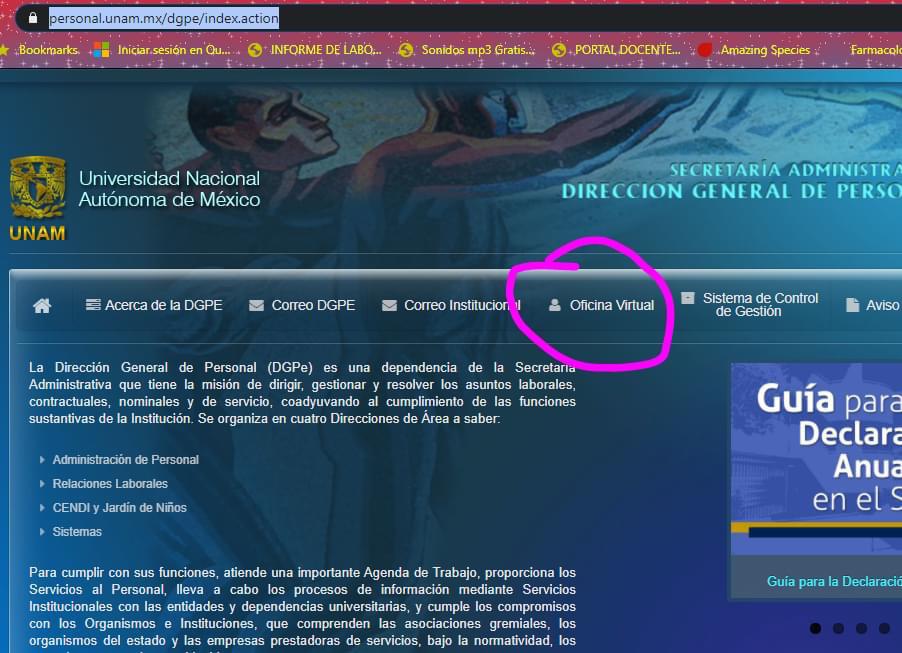Expand the arrow beside Administración de Personal
Screen dimensions: 902x653
tap(42, 460)
